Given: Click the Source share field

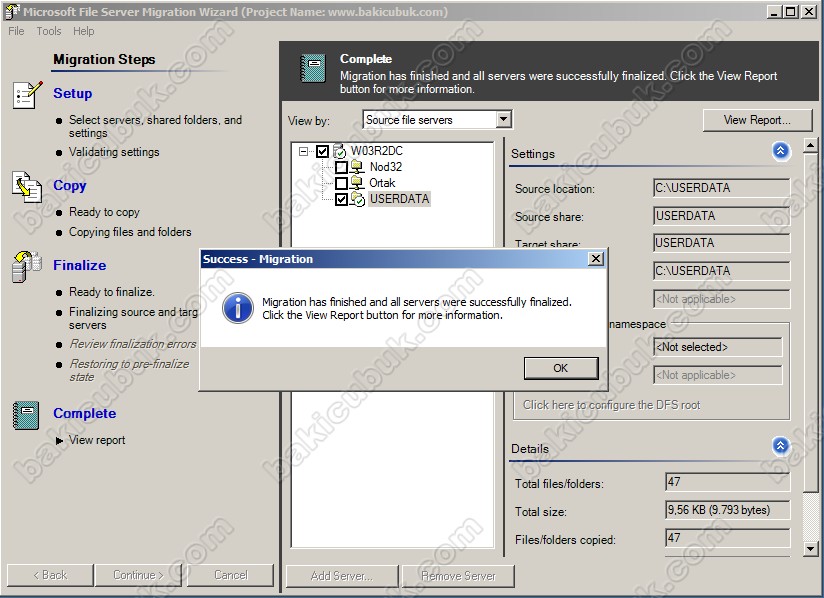Looking at the screenshot, I should click(x=722, y=215).
